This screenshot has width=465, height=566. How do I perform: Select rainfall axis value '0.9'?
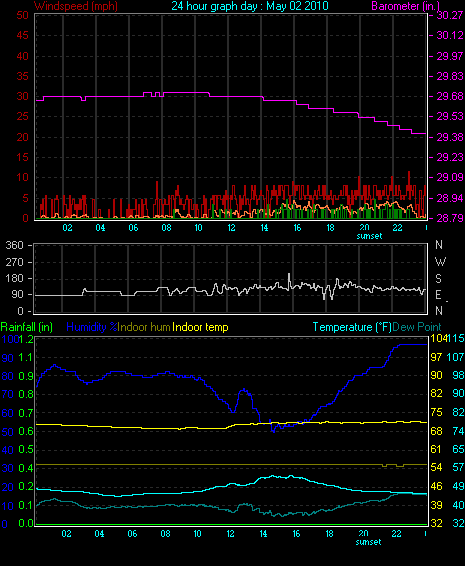(x=26, y=376)
